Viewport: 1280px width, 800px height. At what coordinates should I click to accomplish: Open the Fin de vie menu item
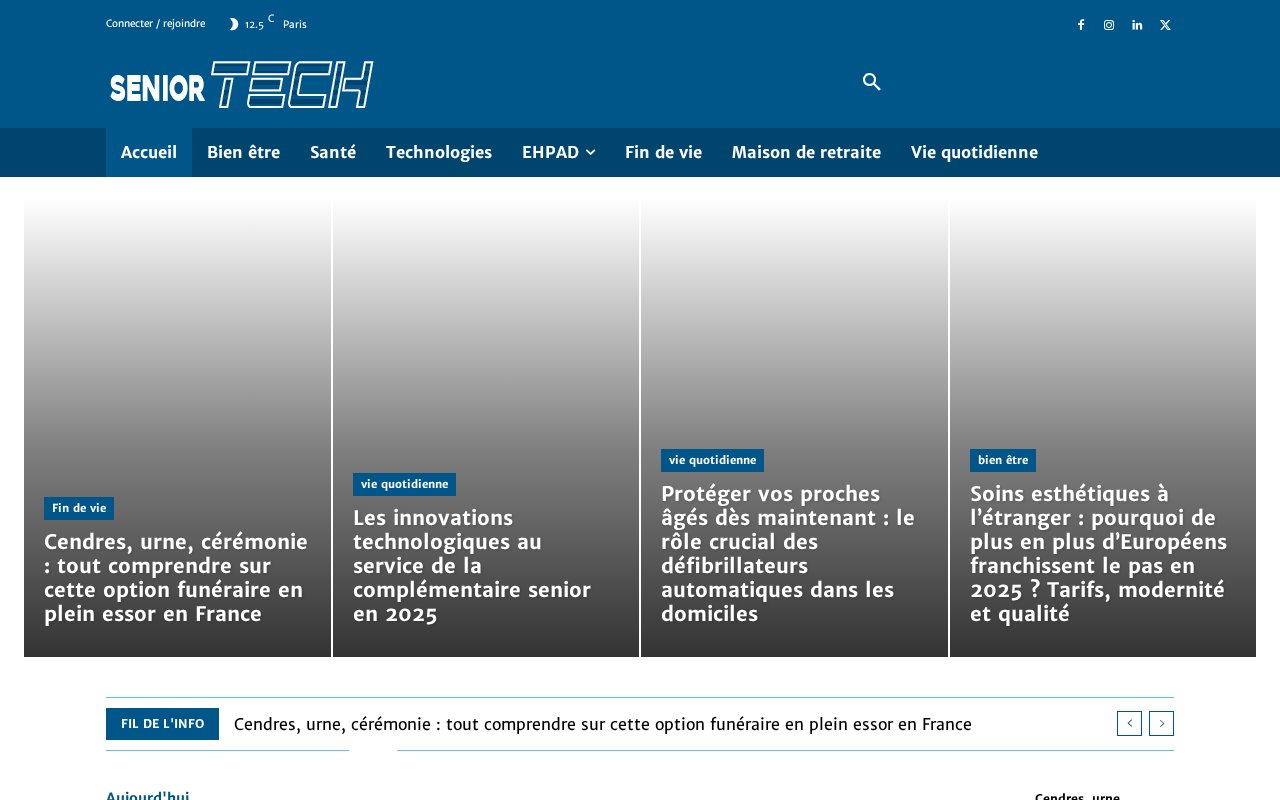point(663,152)
